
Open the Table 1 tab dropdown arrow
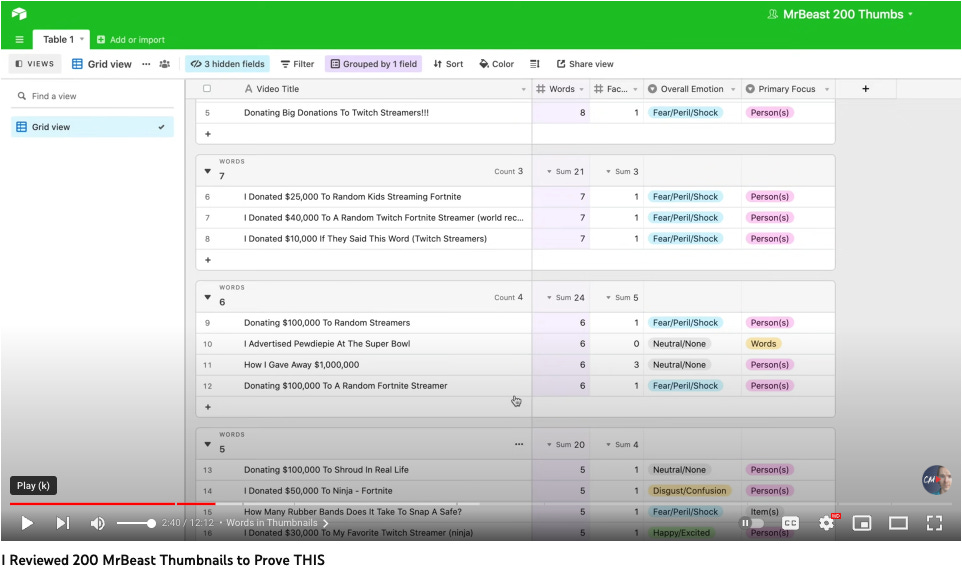coord(82,39)
